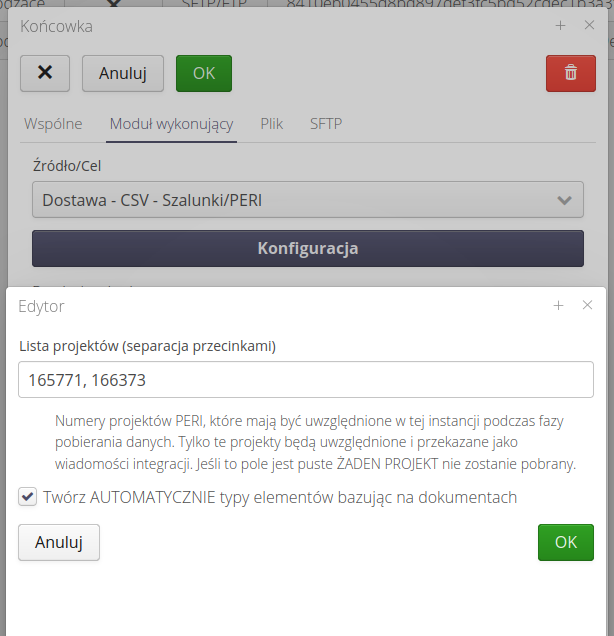The image size is (614, 636).
Task: Close the Edytor dialog window
Action: coord(587,306)
